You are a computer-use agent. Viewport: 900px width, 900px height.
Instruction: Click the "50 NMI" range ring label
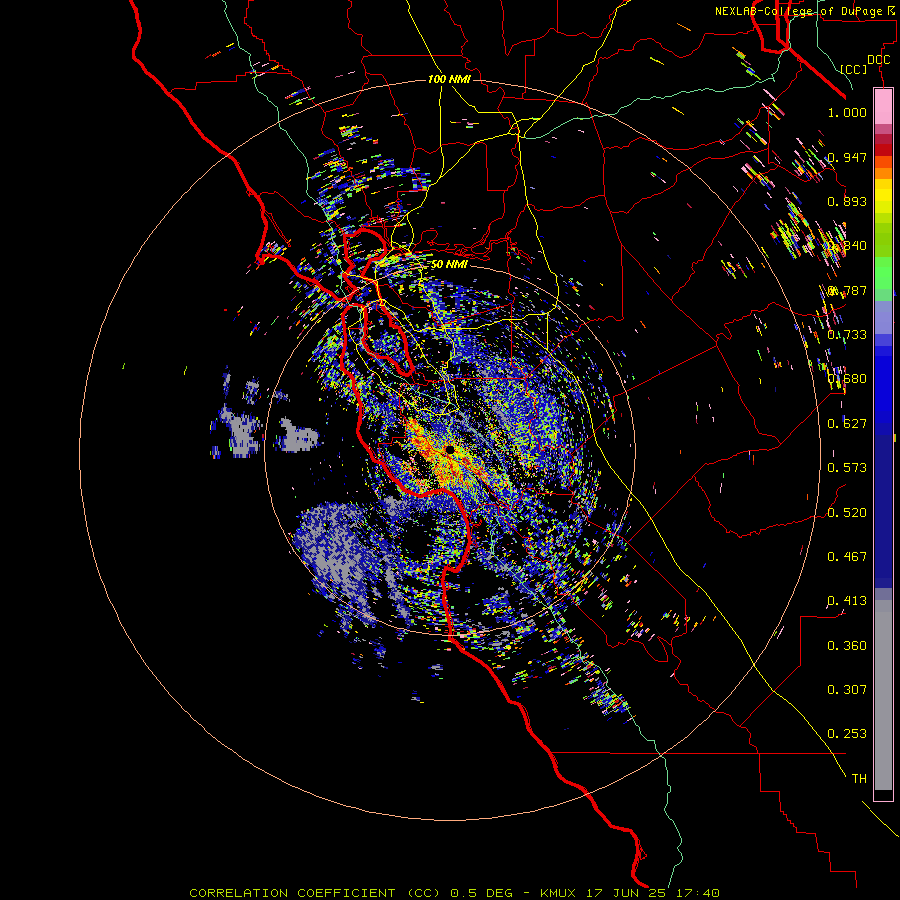pyautogui.click(x=449, y=265)
